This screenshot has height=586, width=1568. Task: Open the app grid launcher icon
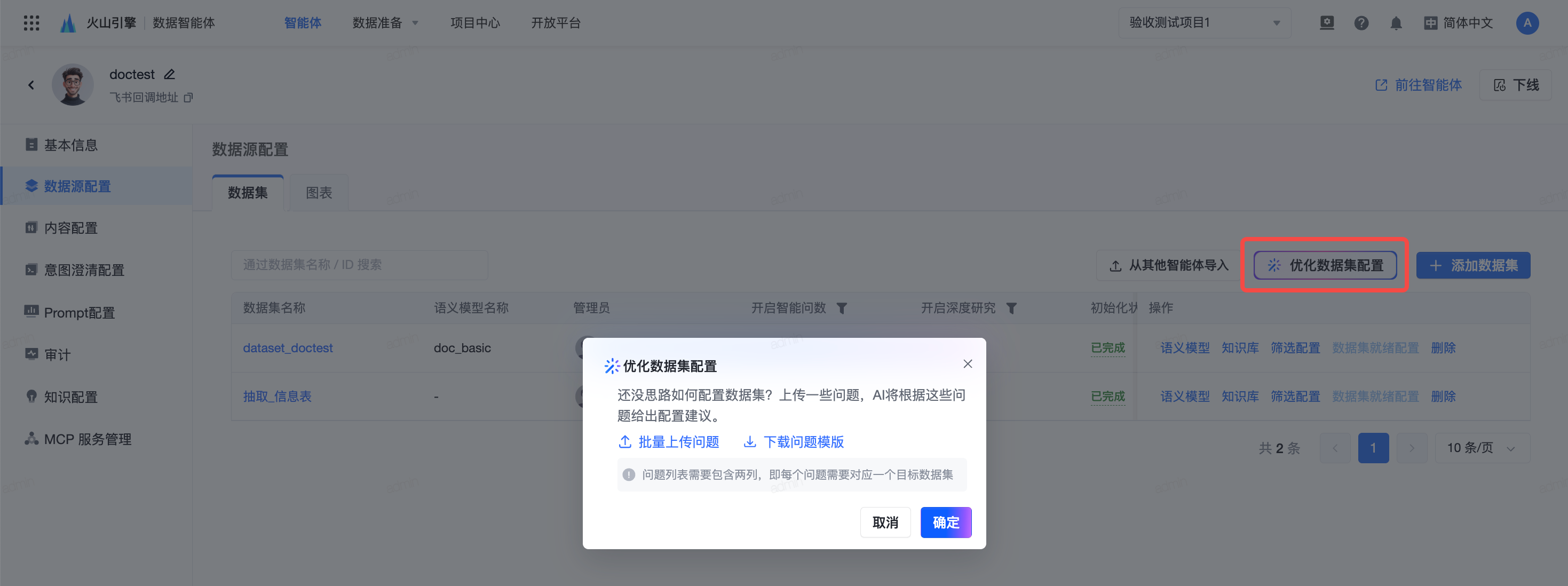pyautogui.click(x=31, y=23)
